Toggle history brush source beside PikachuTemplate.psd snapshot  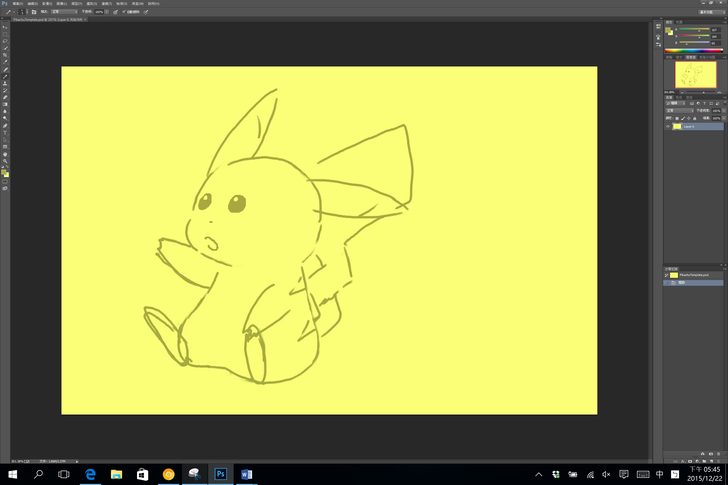[668, 275]
